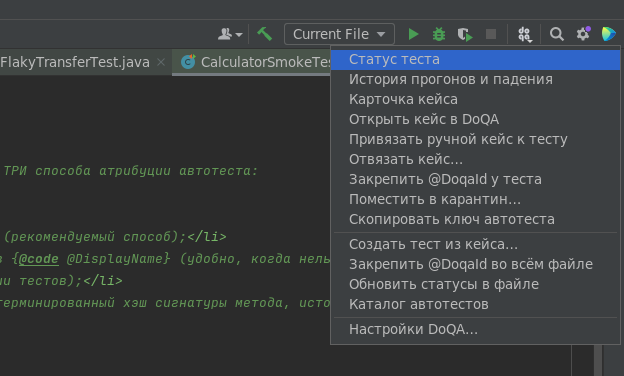Run current file with green play button
The width and height of the screenshot is (624, 376).
413,34
